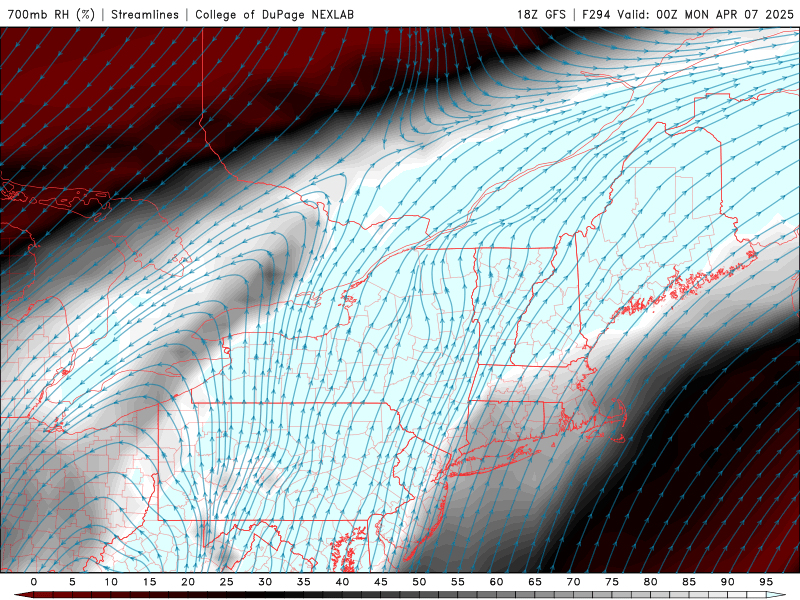Click the "5" value on the color scale
The image size is (800, 600).
pos(72,582)
